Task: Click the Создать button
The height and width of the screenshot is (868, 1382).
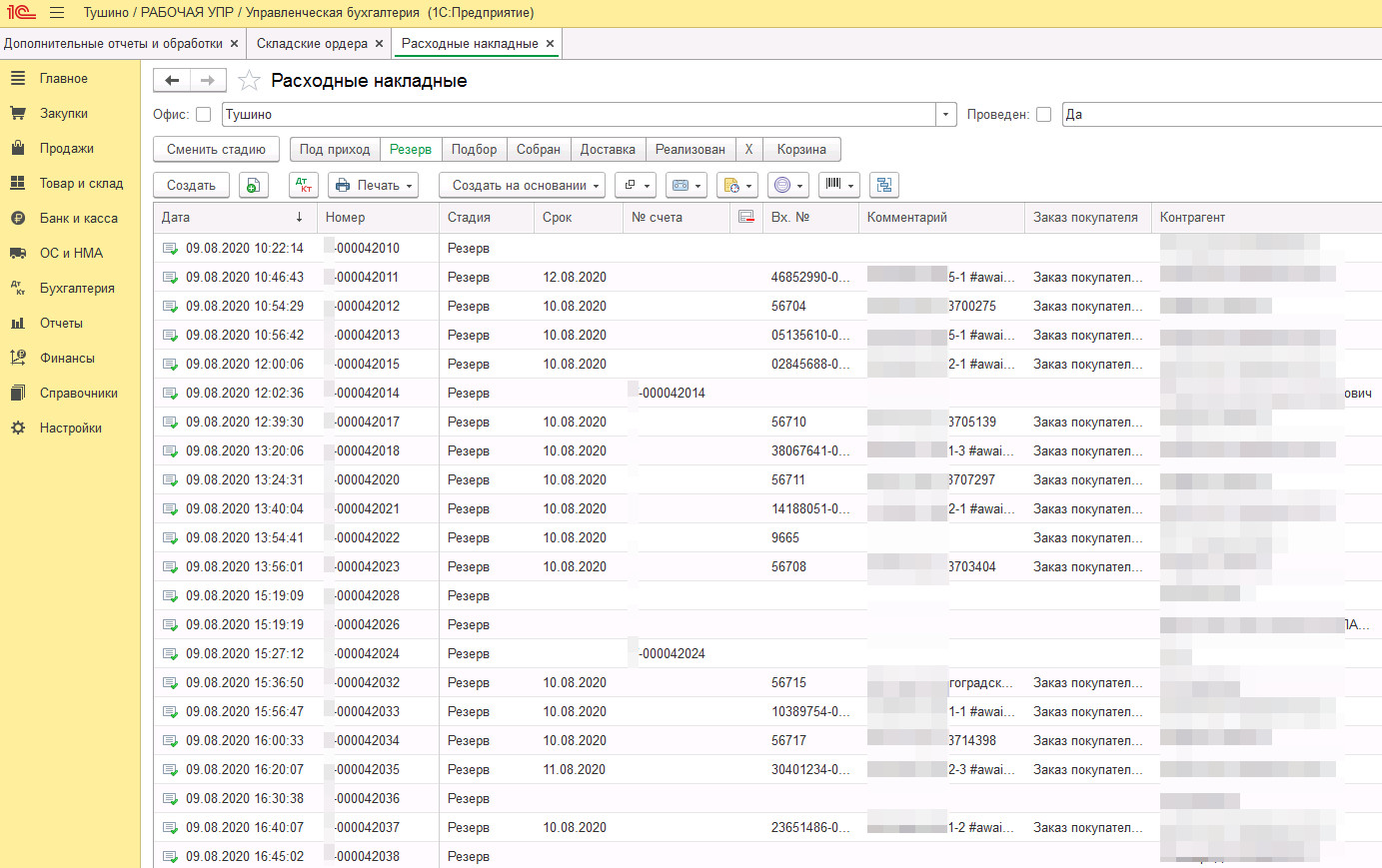Action: (191, 185)
